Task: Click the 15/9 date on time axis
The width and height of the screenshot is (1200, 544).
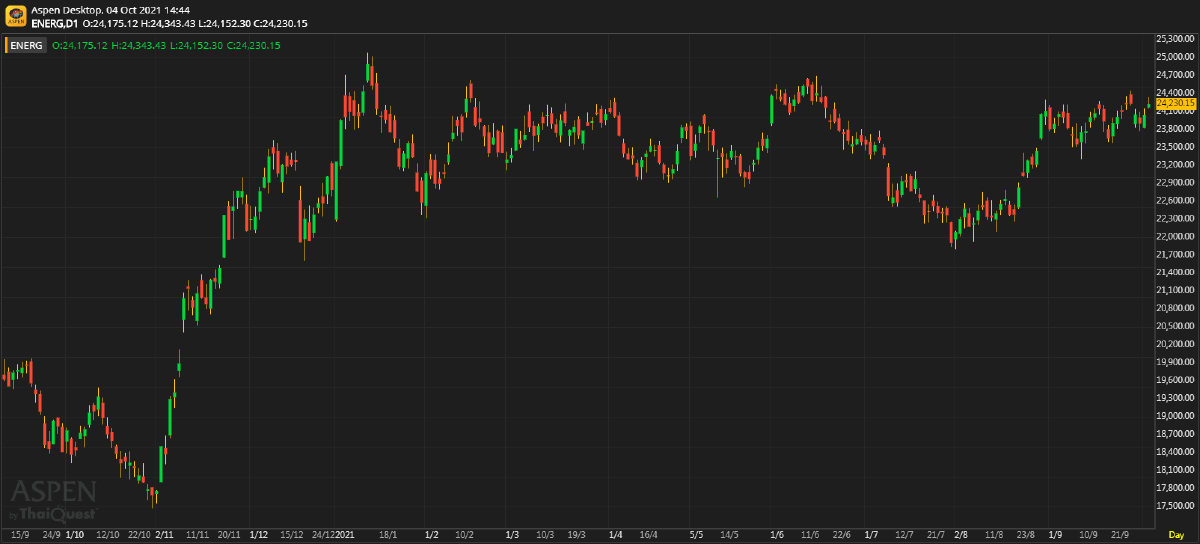Action: [x=19, y=535]
